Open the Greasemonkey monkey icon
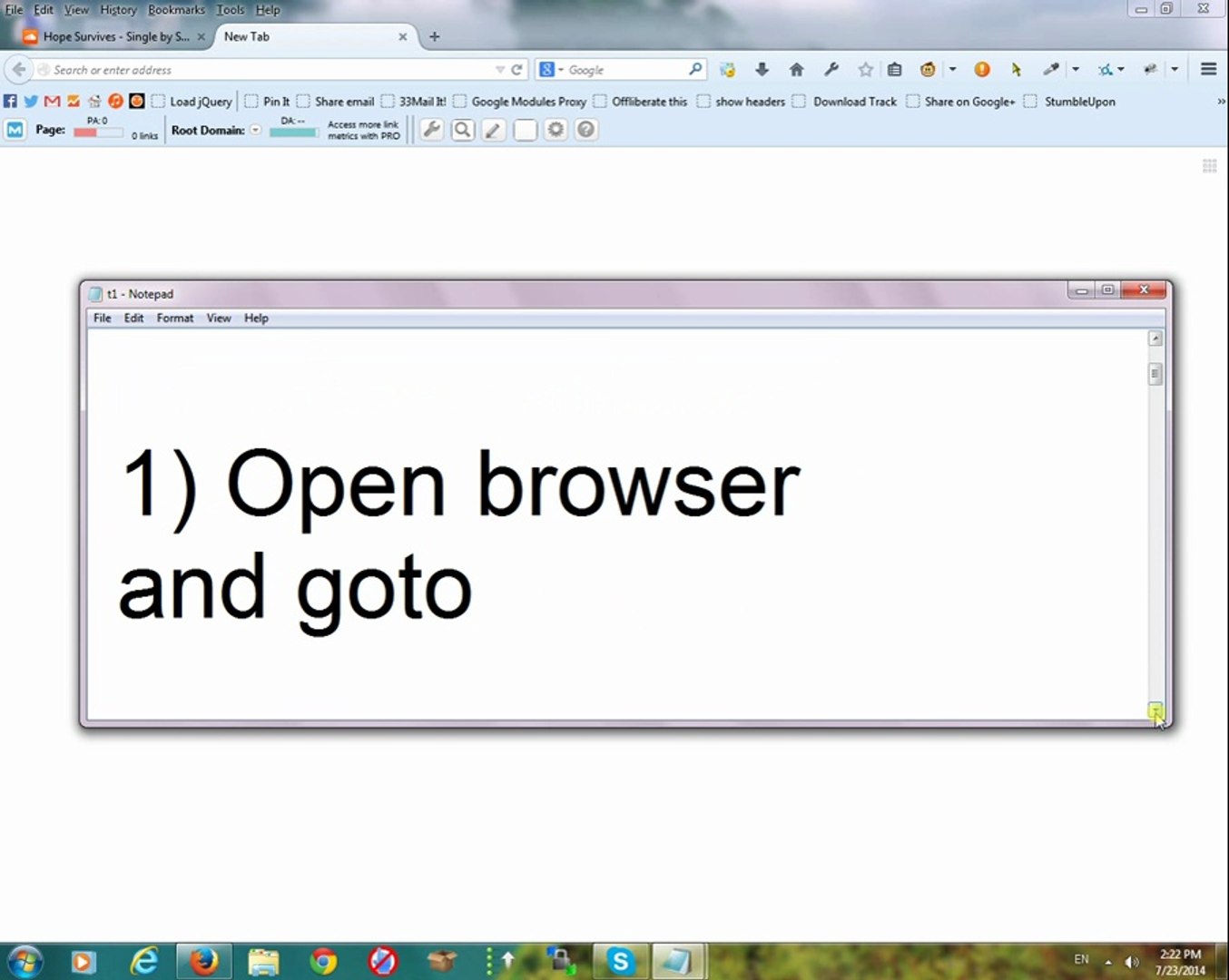This screenshot has width=1229, height=980. [x=928, y=69]
